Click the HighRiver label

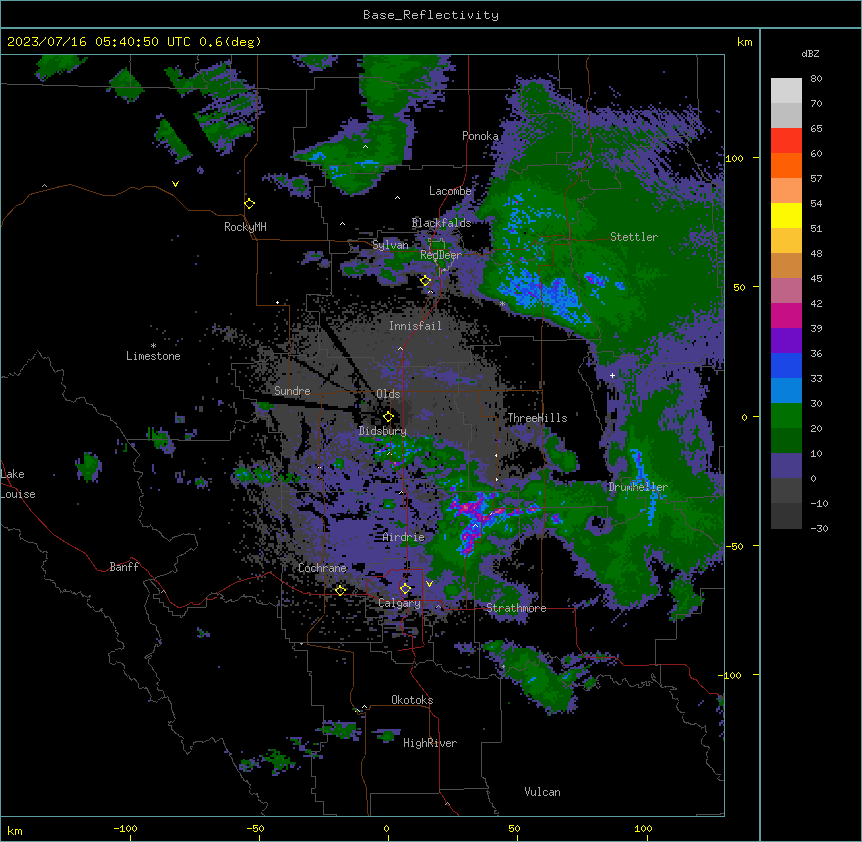[x=430, y=743]
